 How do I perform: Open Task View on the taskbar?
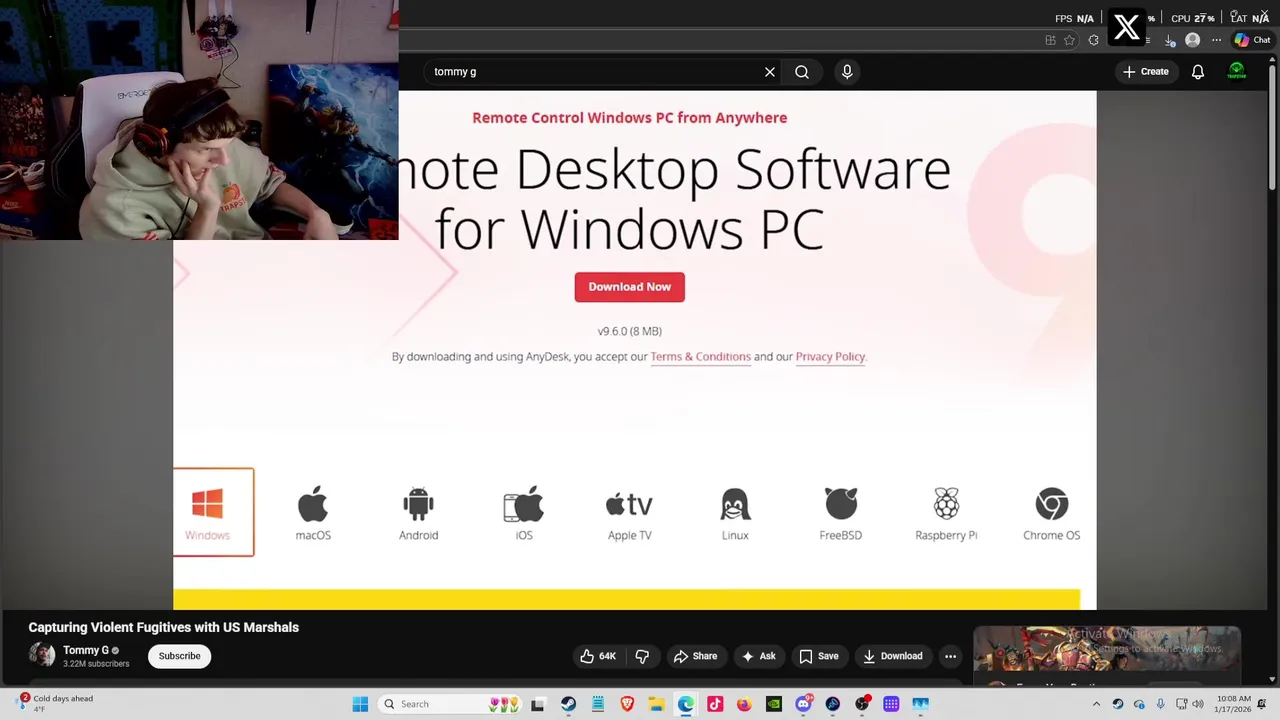(538, 704)
